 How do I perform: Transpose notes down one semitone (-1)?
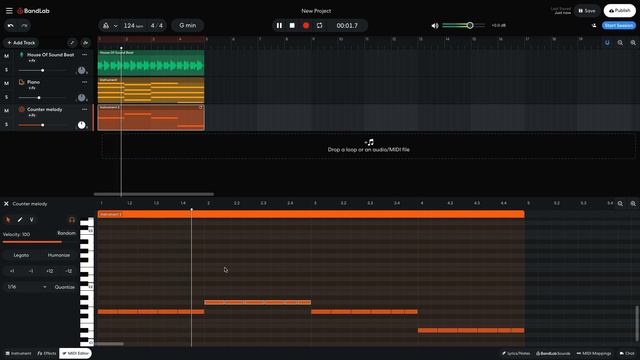coord(31,271)
